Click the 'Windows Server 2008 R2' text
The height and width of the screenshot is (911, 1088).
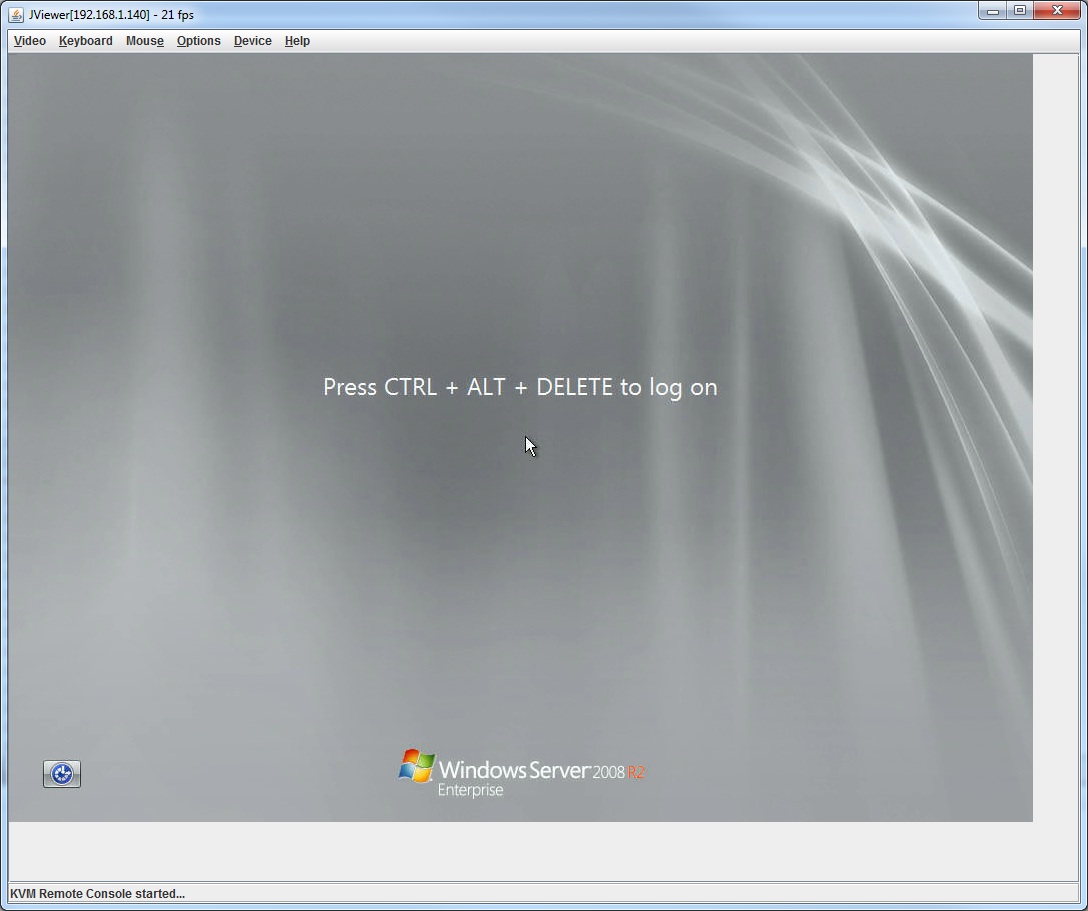coord(541,770)
